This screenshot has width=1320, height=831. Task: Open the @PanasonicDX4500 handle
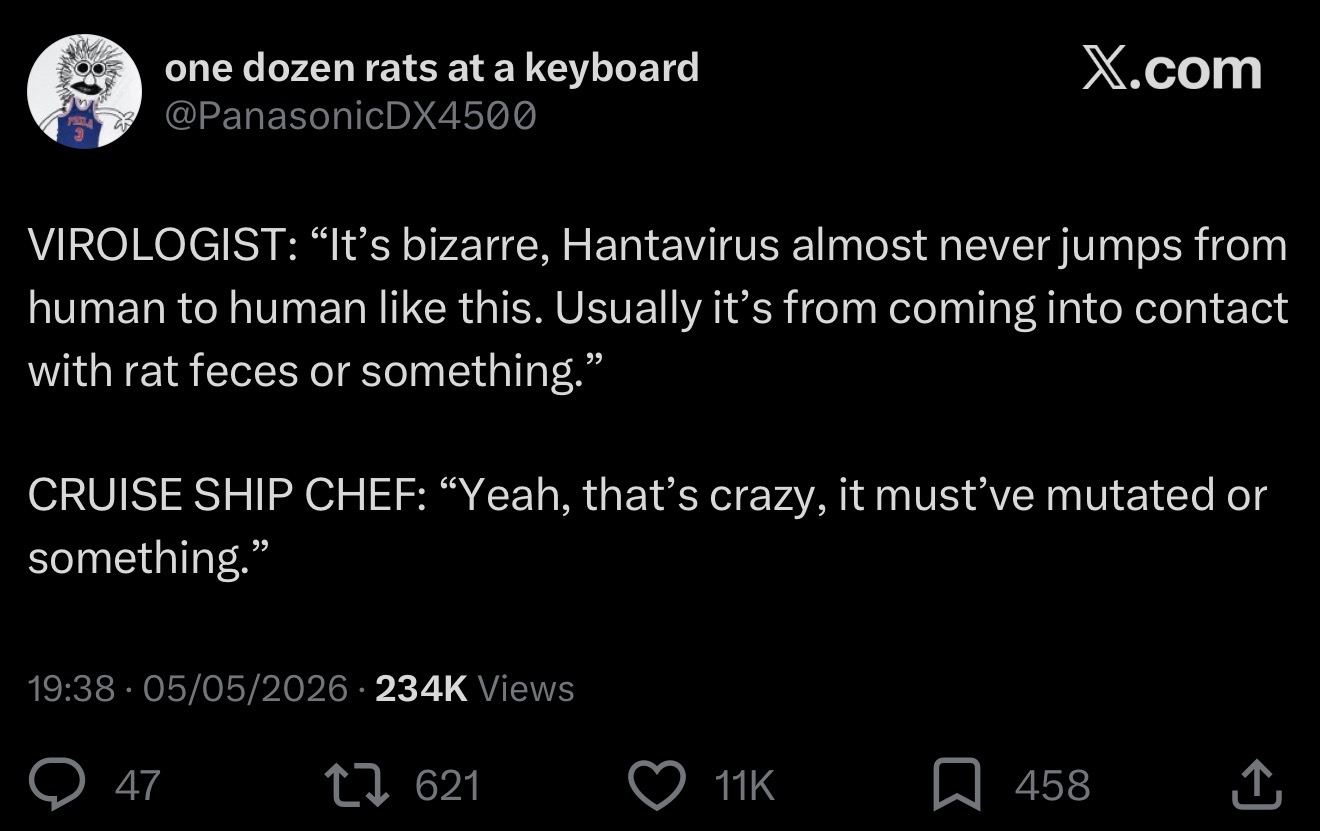(x=351, y=117)
